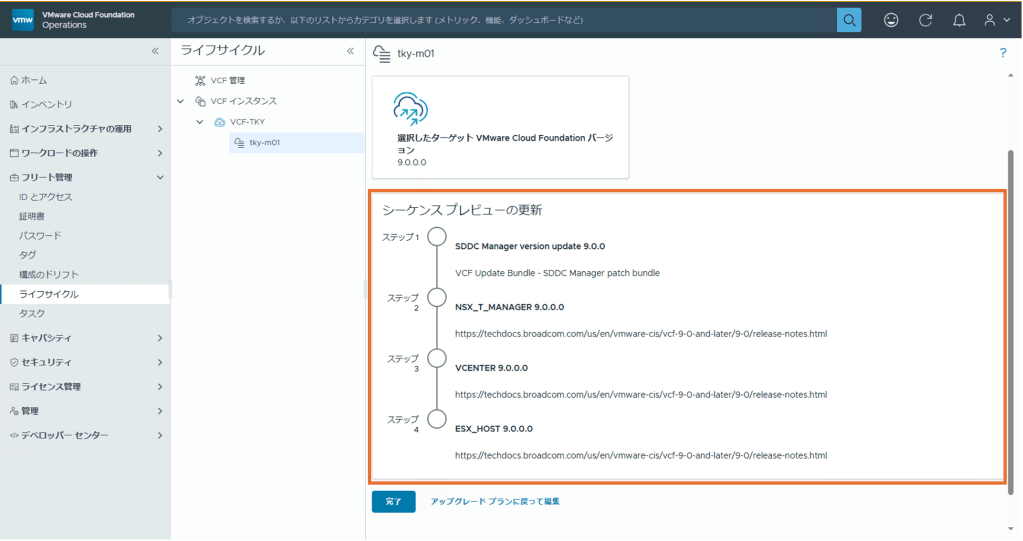Click ステップ 4 timeline circle
Image resolution: width=1023 pixels, height=541 pixels.
[437, 419]
